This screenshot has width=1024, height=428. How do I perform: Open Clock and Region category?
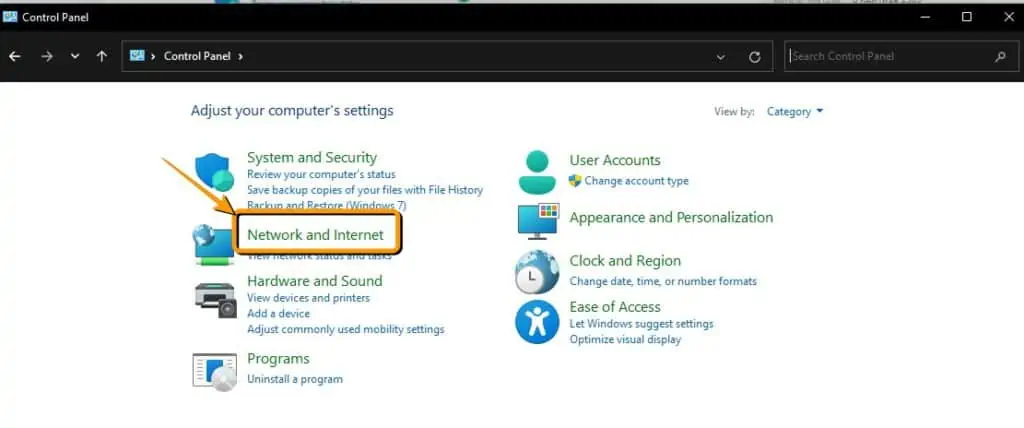pyautogui.click(x=625, y=261)
